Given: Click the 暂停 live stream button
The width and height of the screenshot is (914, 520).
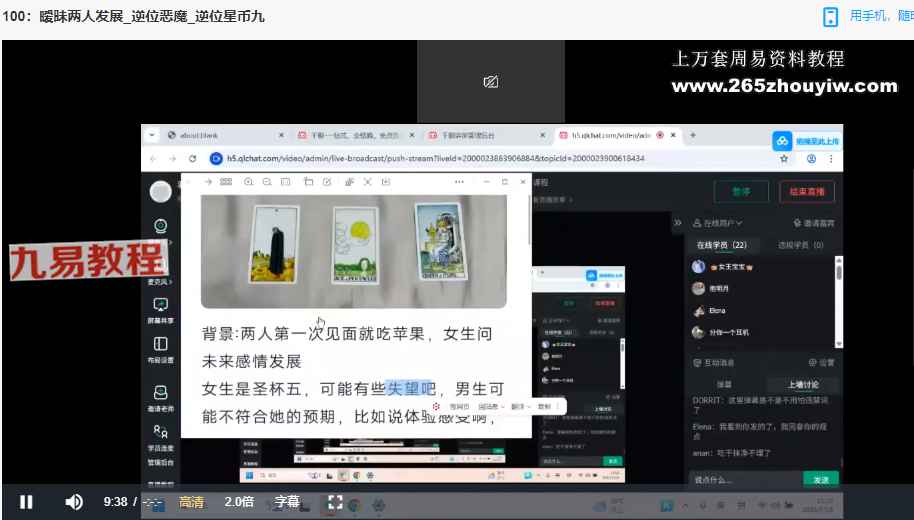Looking at the screenshot, I should click(x=741, y=192).
